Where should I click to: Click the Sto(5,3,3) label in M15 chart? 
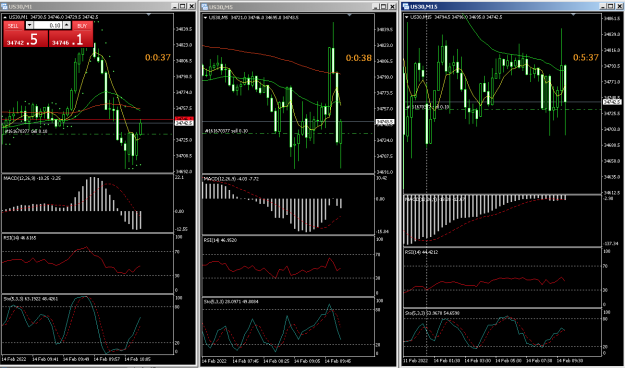click(432, 313)
